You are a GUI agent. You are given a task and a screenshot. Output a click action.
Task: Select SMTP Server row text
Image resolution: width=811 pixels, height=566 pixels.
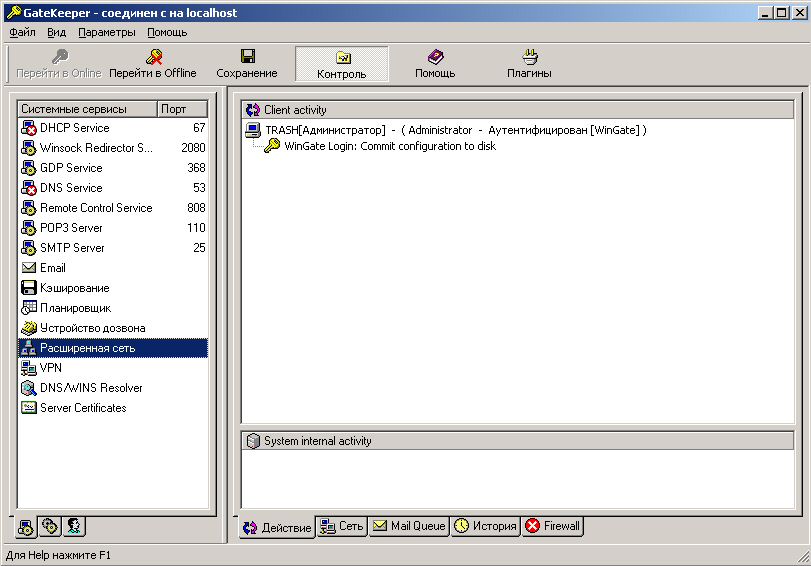click(72, 248)
